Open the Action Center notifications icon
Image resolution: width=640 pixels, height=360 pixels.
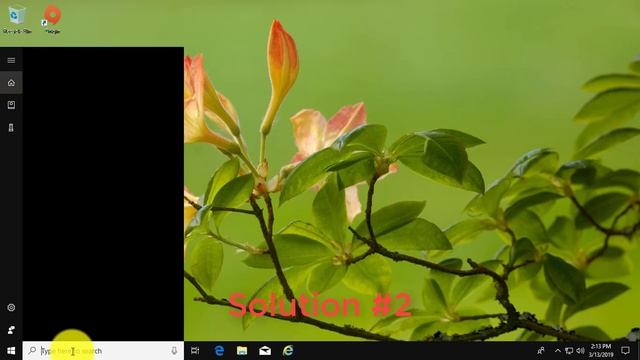click(x=625, y=351)
